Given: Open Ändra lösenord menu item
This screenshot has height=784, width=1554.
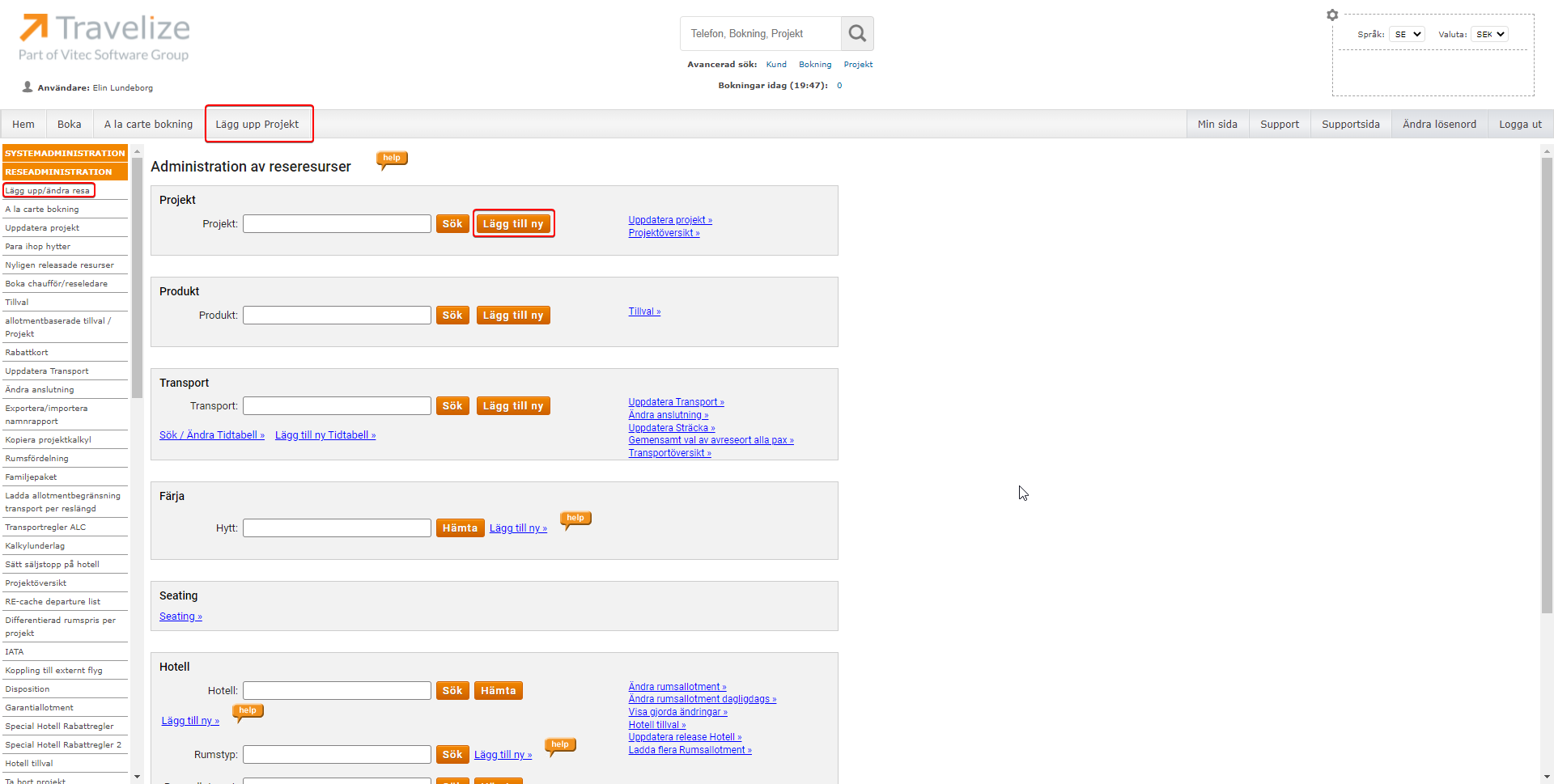Looking at the screenshot, I should (1439, 124).
